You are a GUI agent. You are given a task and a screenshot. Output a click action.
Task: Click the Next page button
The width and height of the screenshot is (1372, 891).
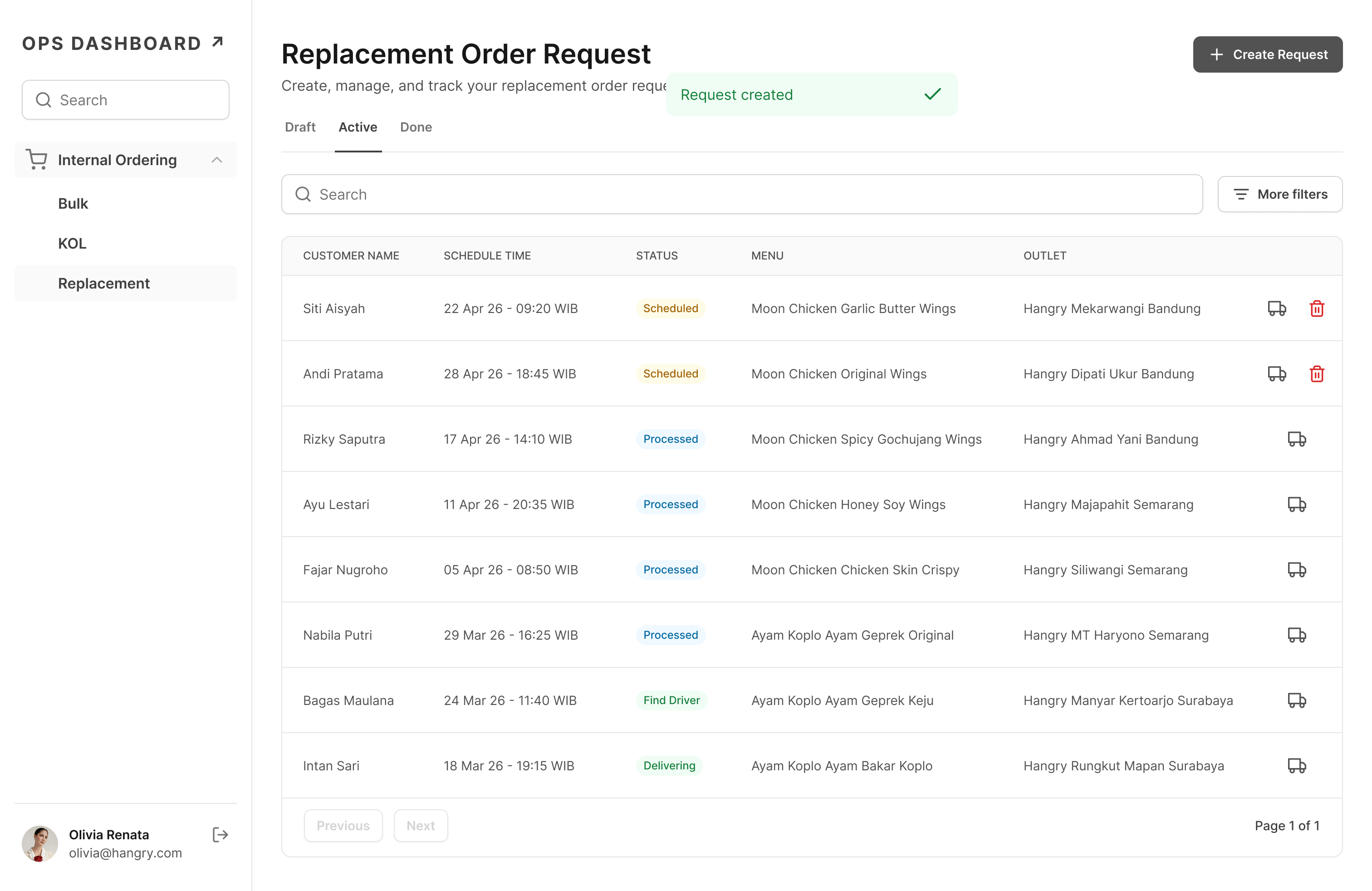(x=421, y=825)
